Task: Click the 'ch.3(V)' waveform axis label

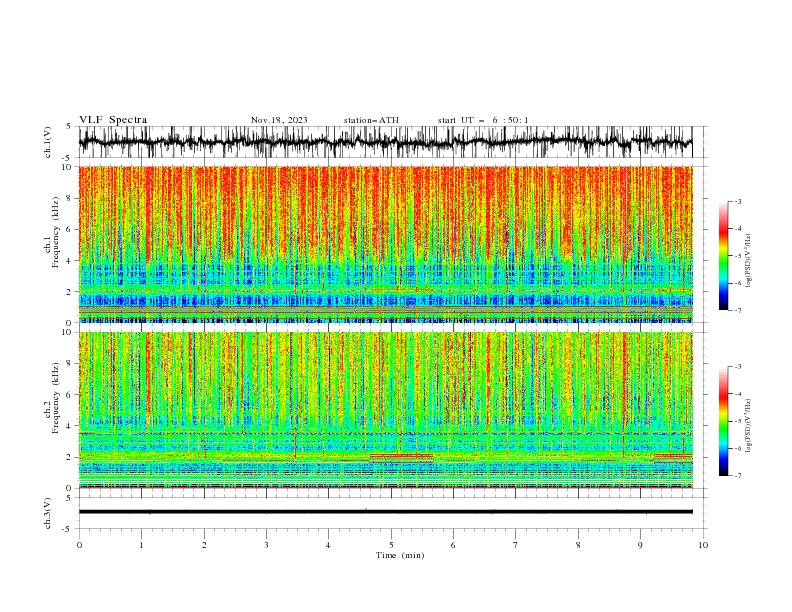Action: click(48, 513)
